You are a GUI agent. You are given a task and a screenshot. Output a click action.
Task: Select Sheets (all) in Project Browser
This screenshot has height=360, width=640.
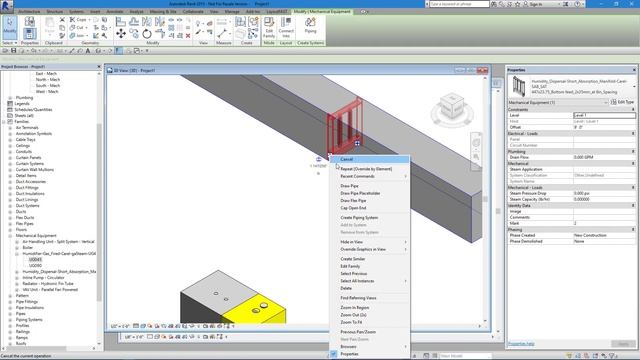click(x=24, y=116)
